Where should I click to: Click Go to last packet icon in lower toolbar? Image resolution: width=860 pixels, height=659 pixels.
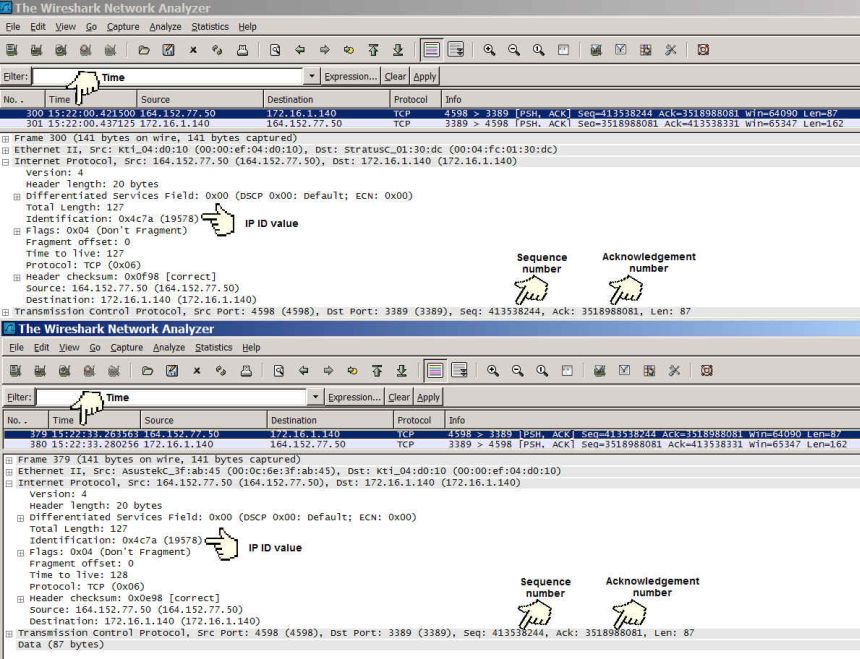tap(402, 371)
